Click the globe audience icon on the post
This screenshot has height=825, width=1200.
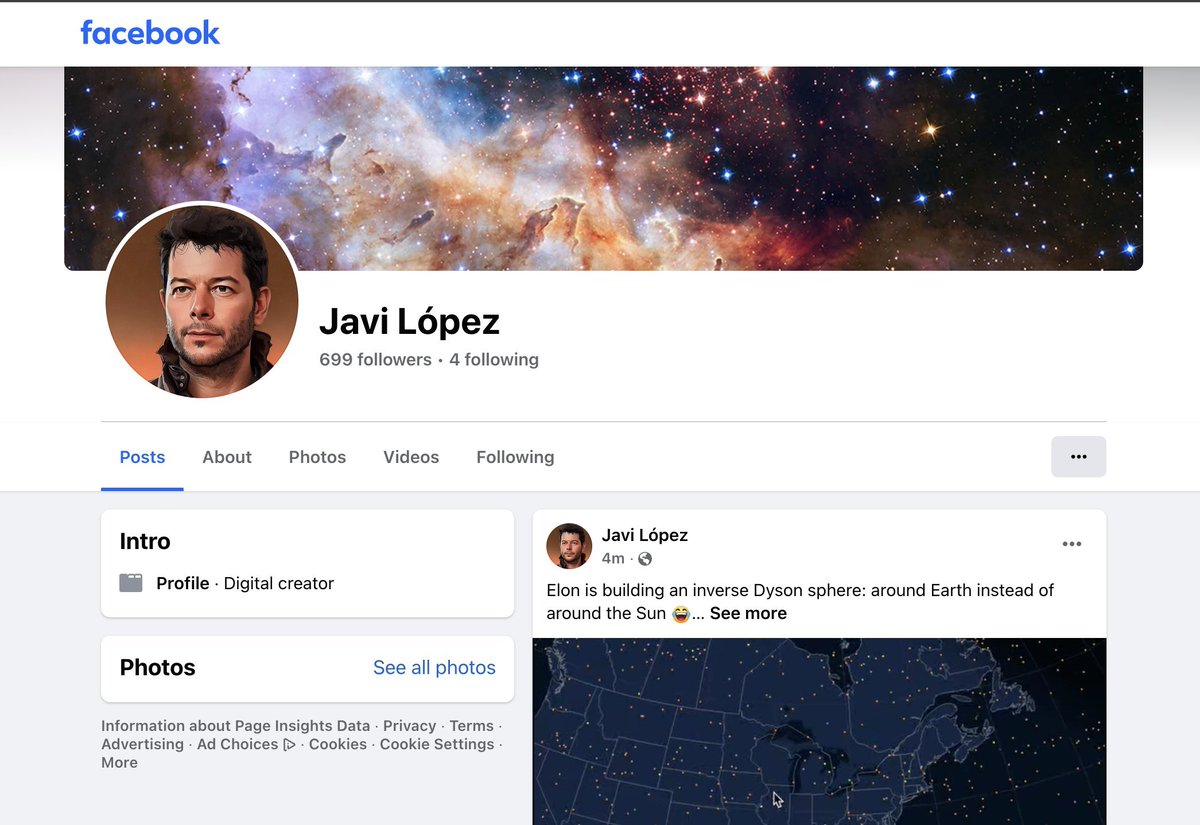[x=644, y=559]
